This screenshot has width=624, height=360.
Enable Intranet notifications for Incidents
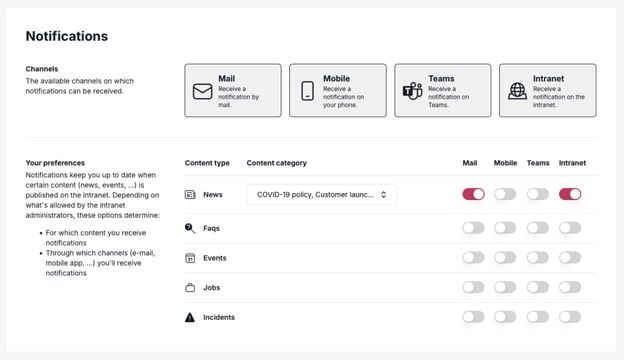(570, 317)
